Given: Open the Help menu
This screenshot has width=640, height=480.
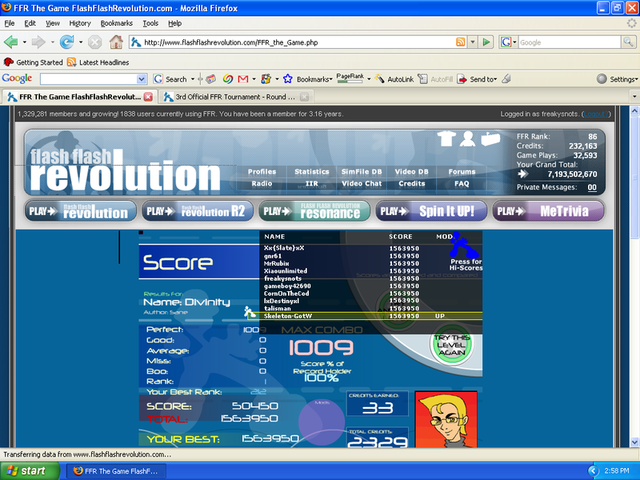Looking at the screenshot, I should 175,23.
